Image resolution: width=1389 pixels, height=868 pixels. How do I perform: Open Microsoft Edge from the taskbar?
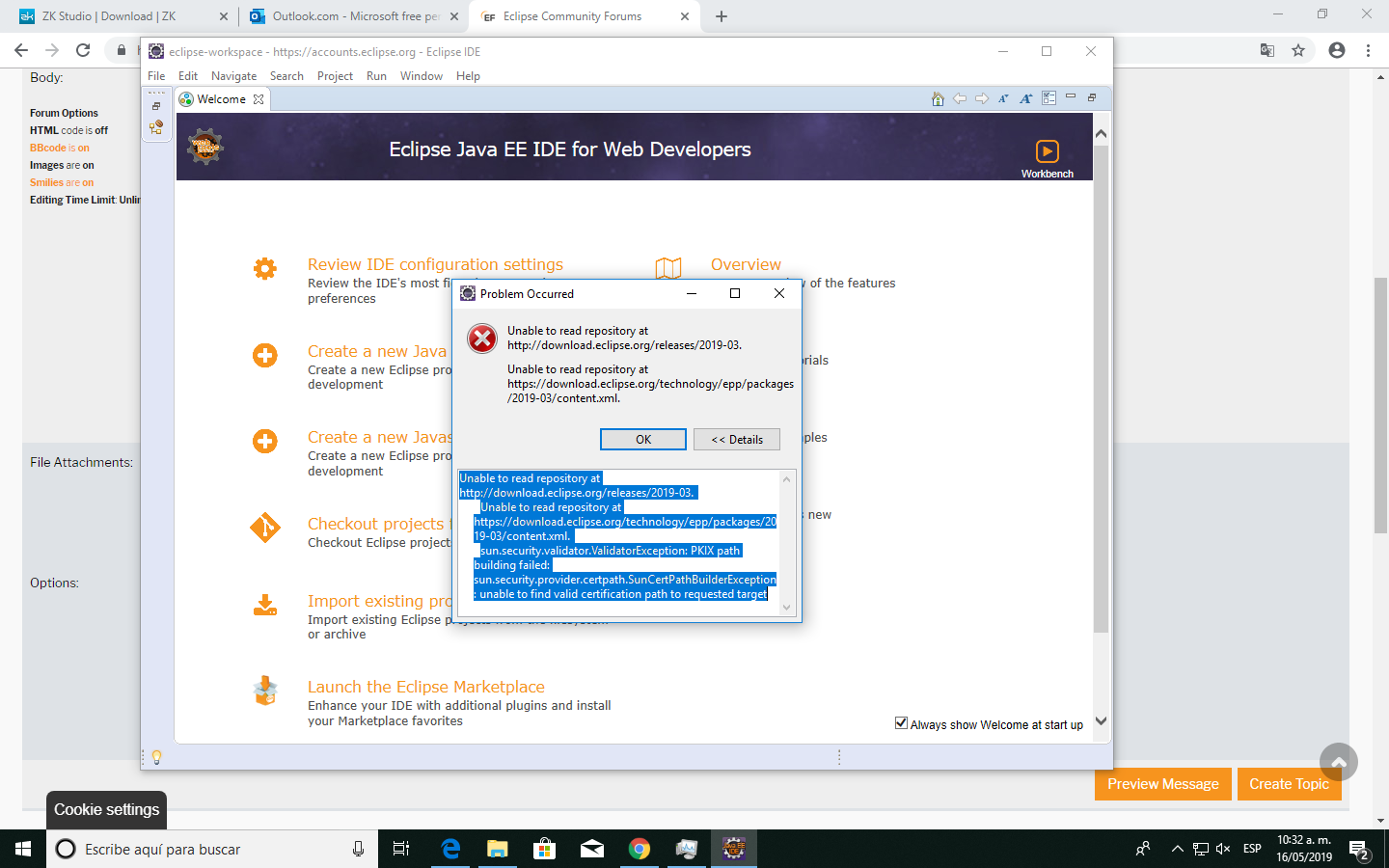coord(450,849)
